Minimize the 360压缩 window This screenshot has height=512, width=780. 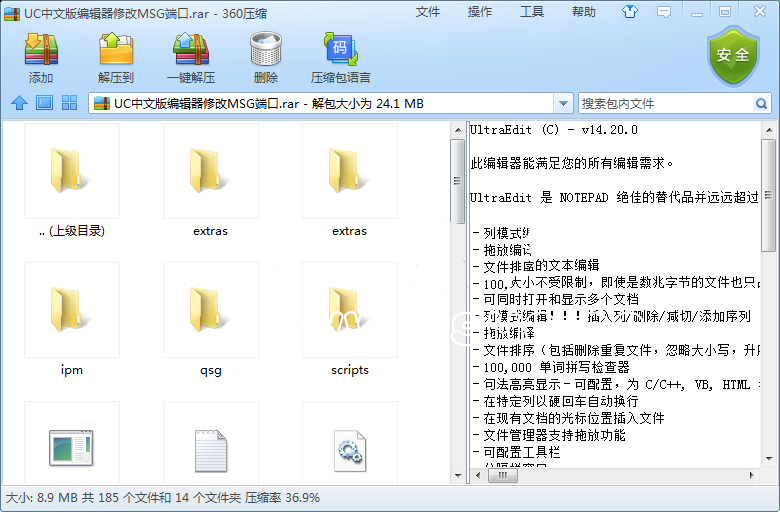pyautogui.click(x=697, y=12)
